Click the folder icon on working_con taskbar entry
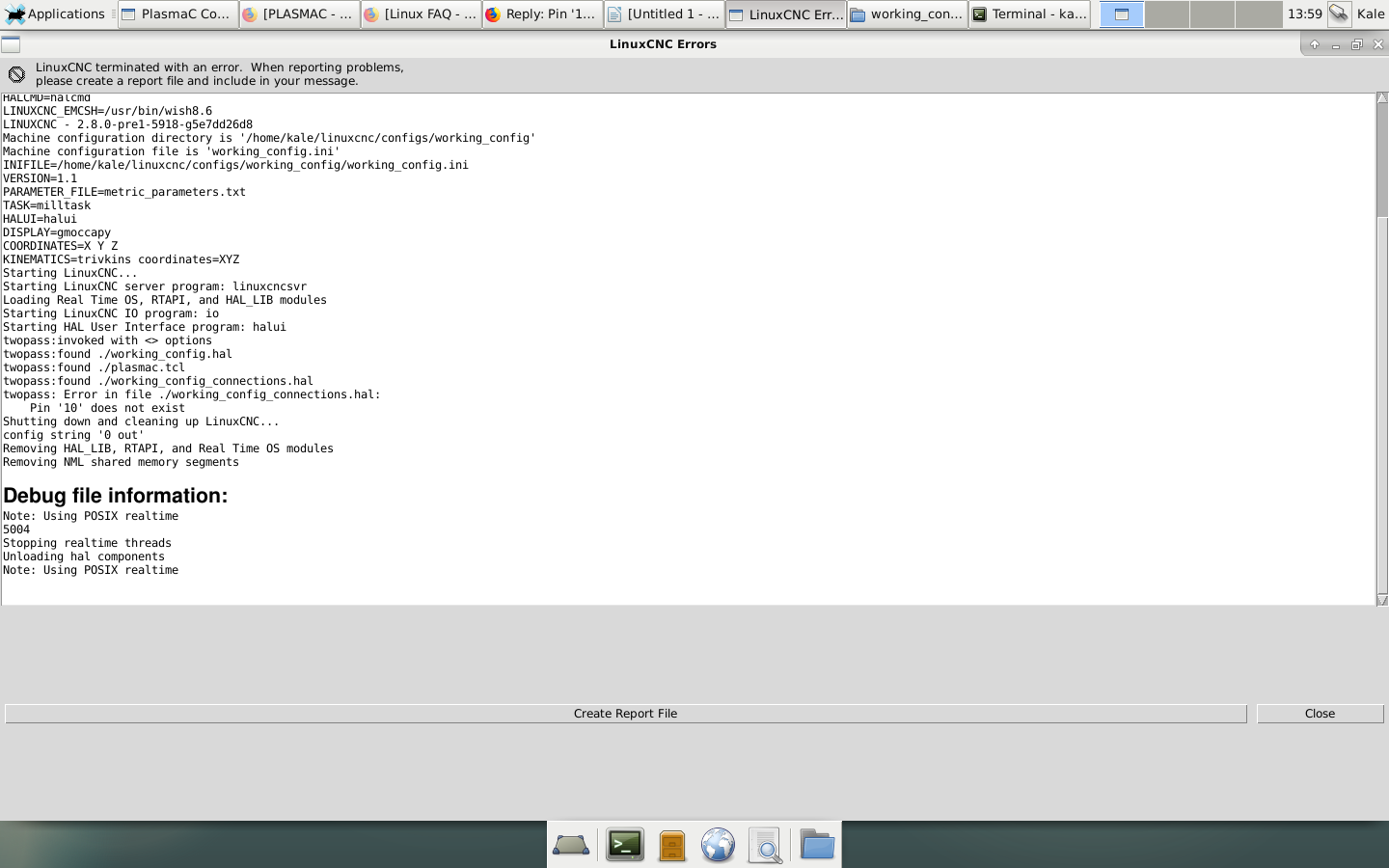1389x868 pixels. point(858,14)
